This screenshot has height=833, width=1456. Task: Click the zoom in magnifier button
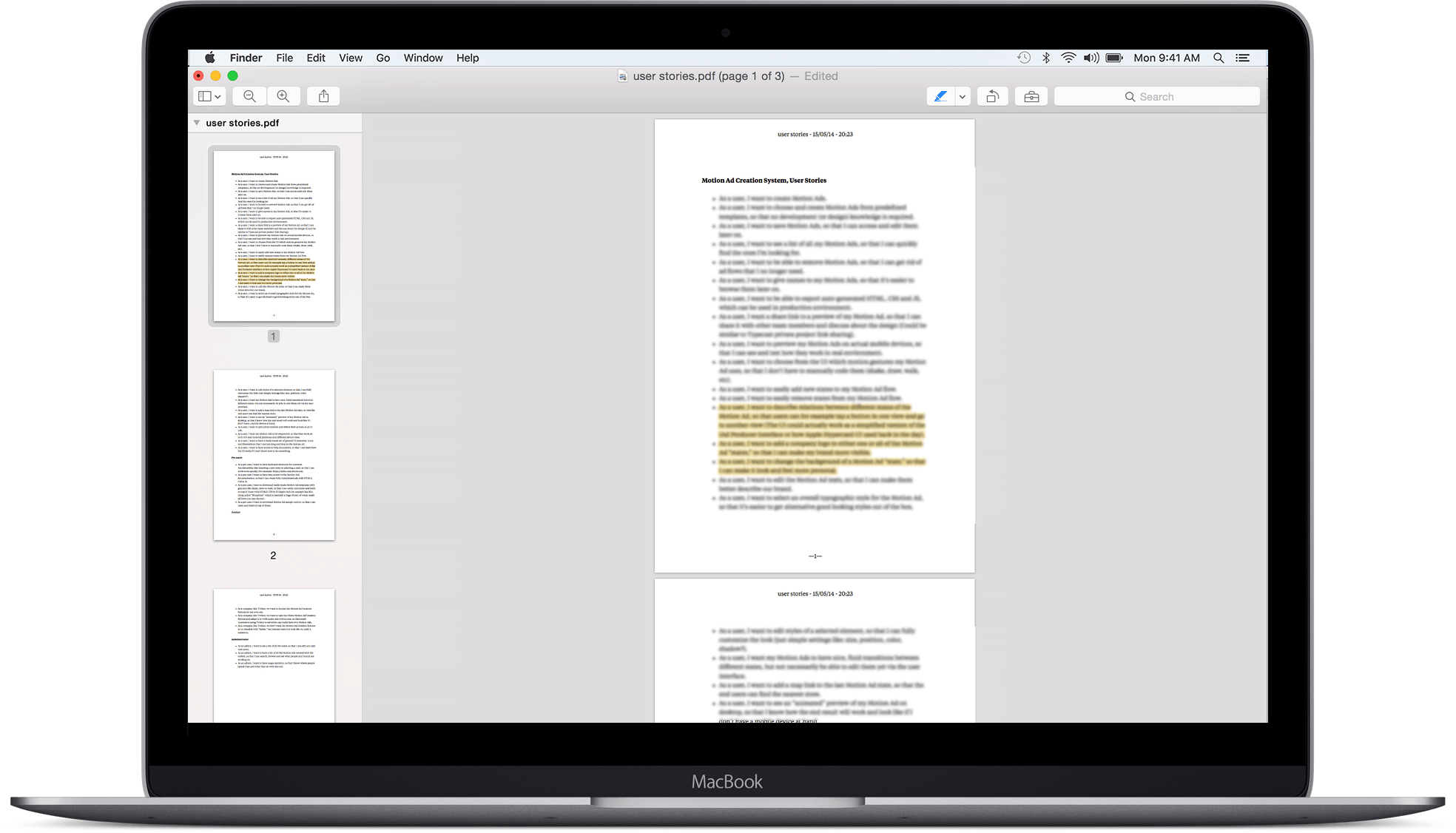(283, 96)
